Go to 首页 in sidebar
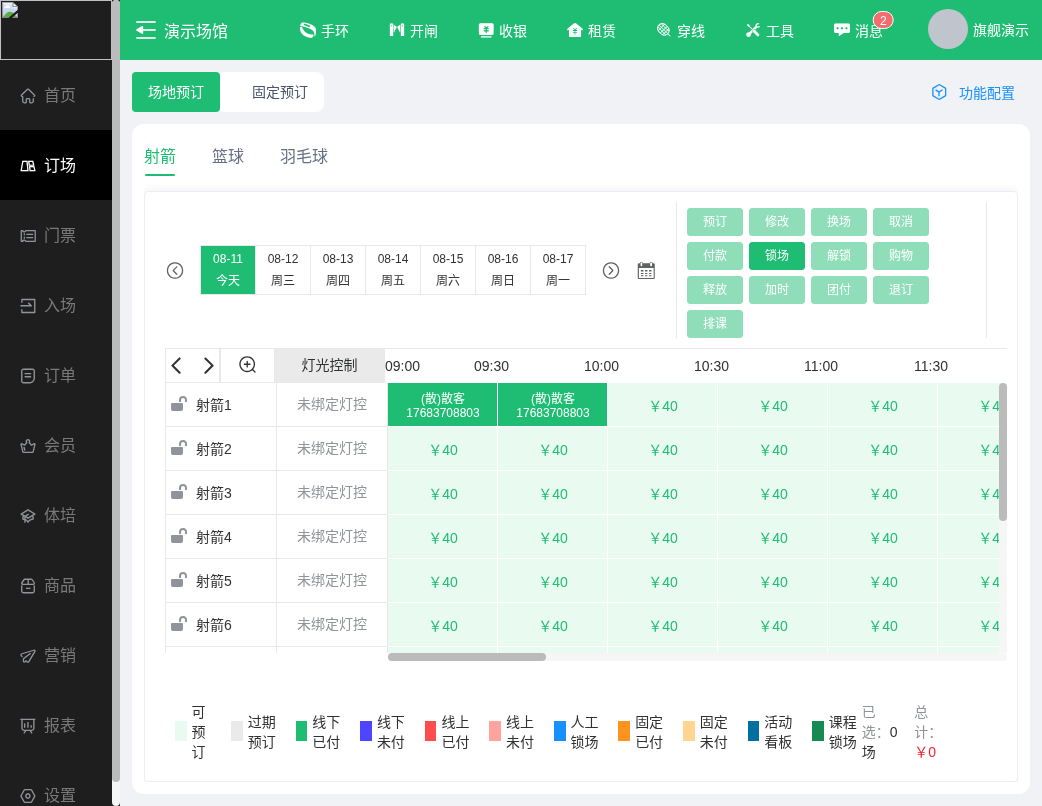The width and height of the screenshot is (1042, 806). pyautogui.click(x=56, y=96)
